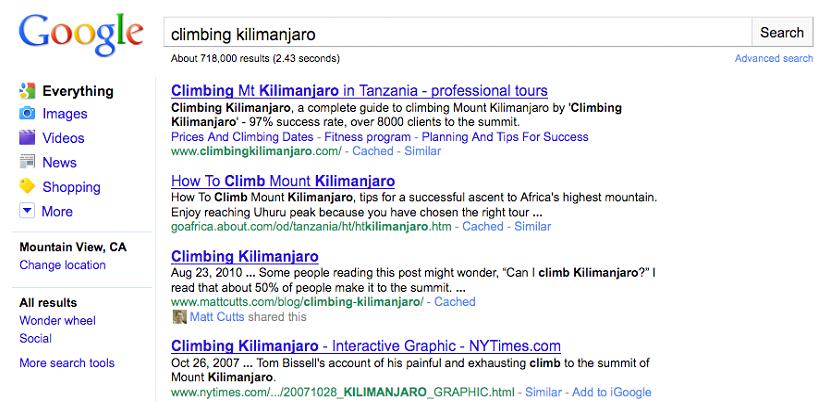The image size is (824, 418).
Task: Filter results by Social
Action: (x=35, y=339)
